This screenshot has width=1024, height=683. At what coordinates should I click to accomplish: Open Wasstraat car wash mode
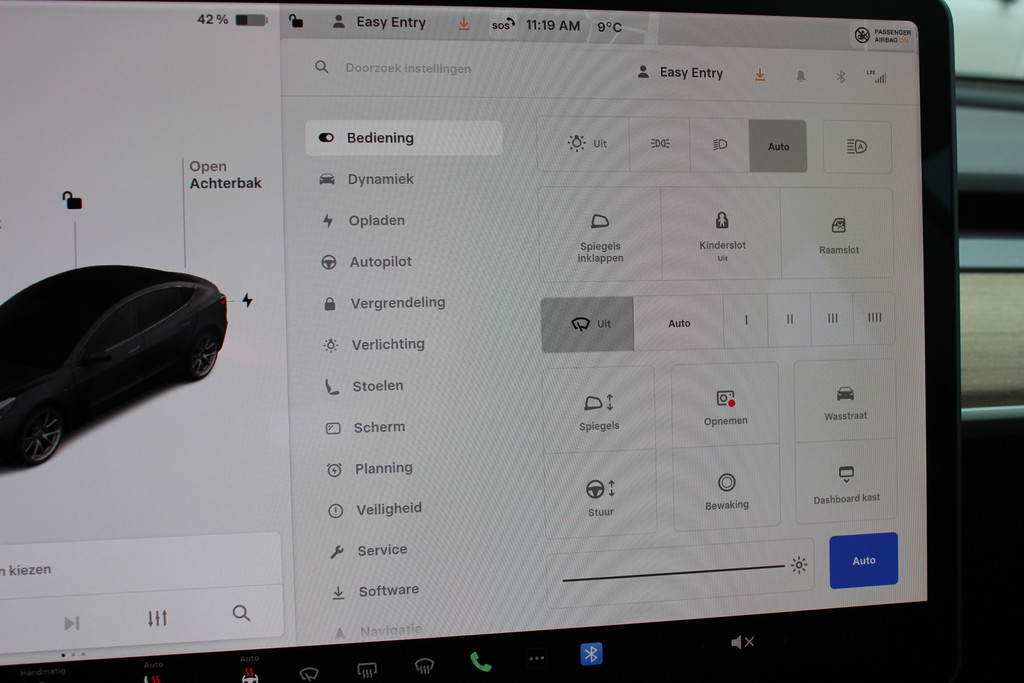click(x=845, y=402)
